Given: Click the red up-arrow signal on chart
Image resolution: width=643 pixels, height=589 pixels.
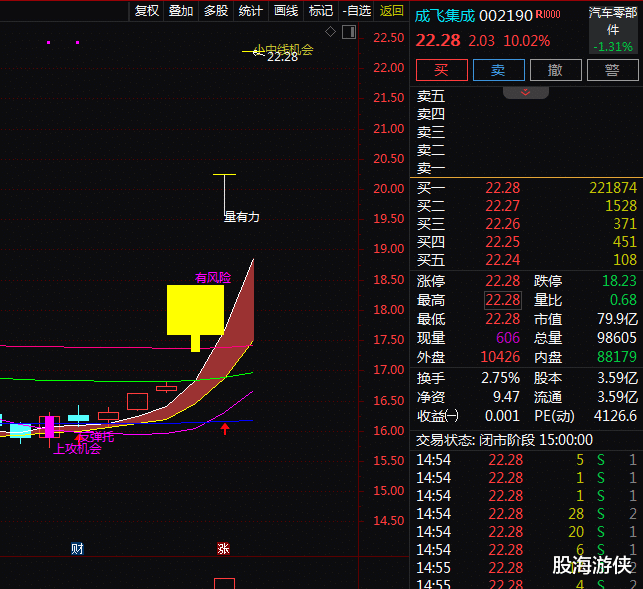Looking at the screenshot, I should [225, 429].
